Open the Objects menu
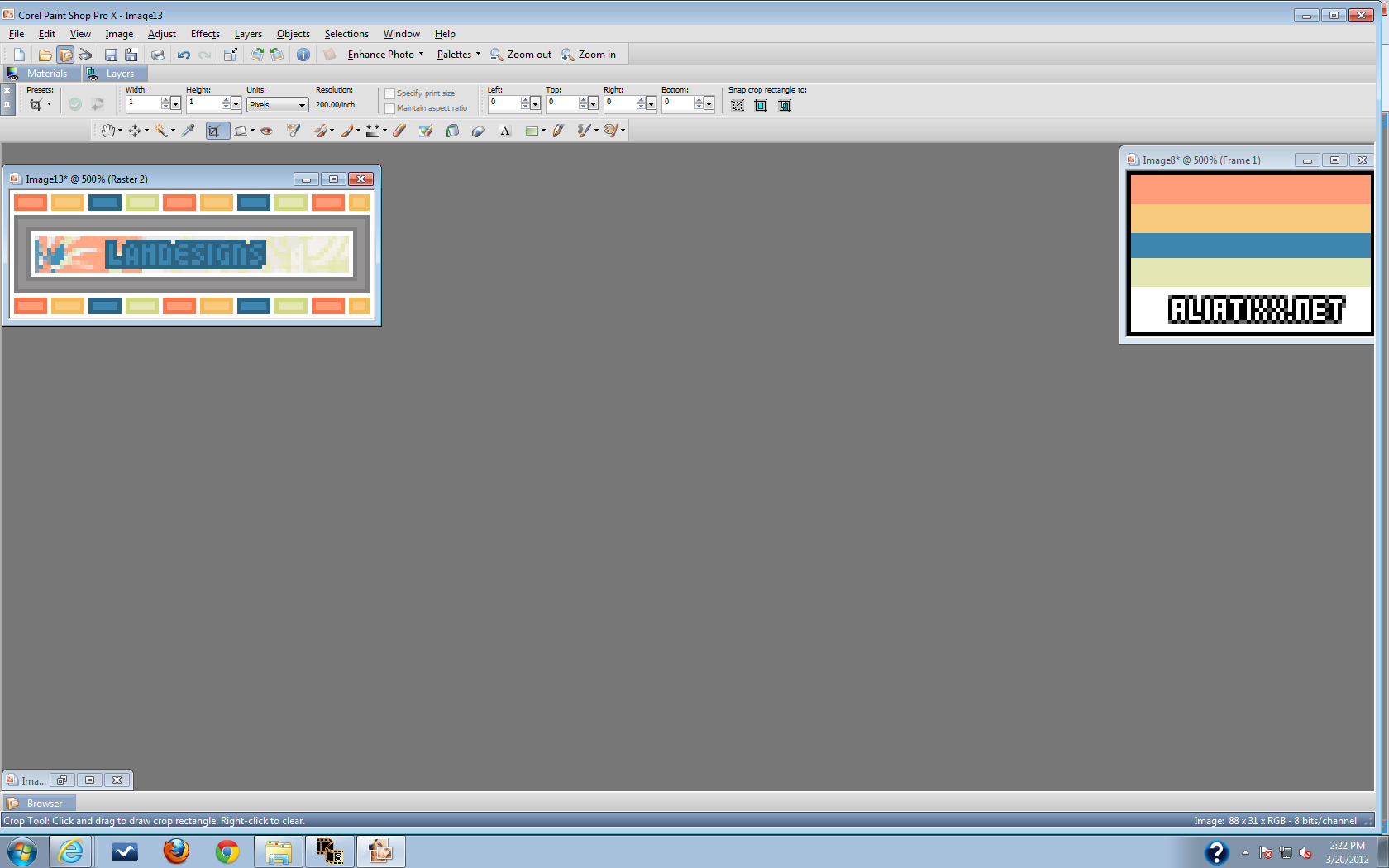 pos(294,34)
